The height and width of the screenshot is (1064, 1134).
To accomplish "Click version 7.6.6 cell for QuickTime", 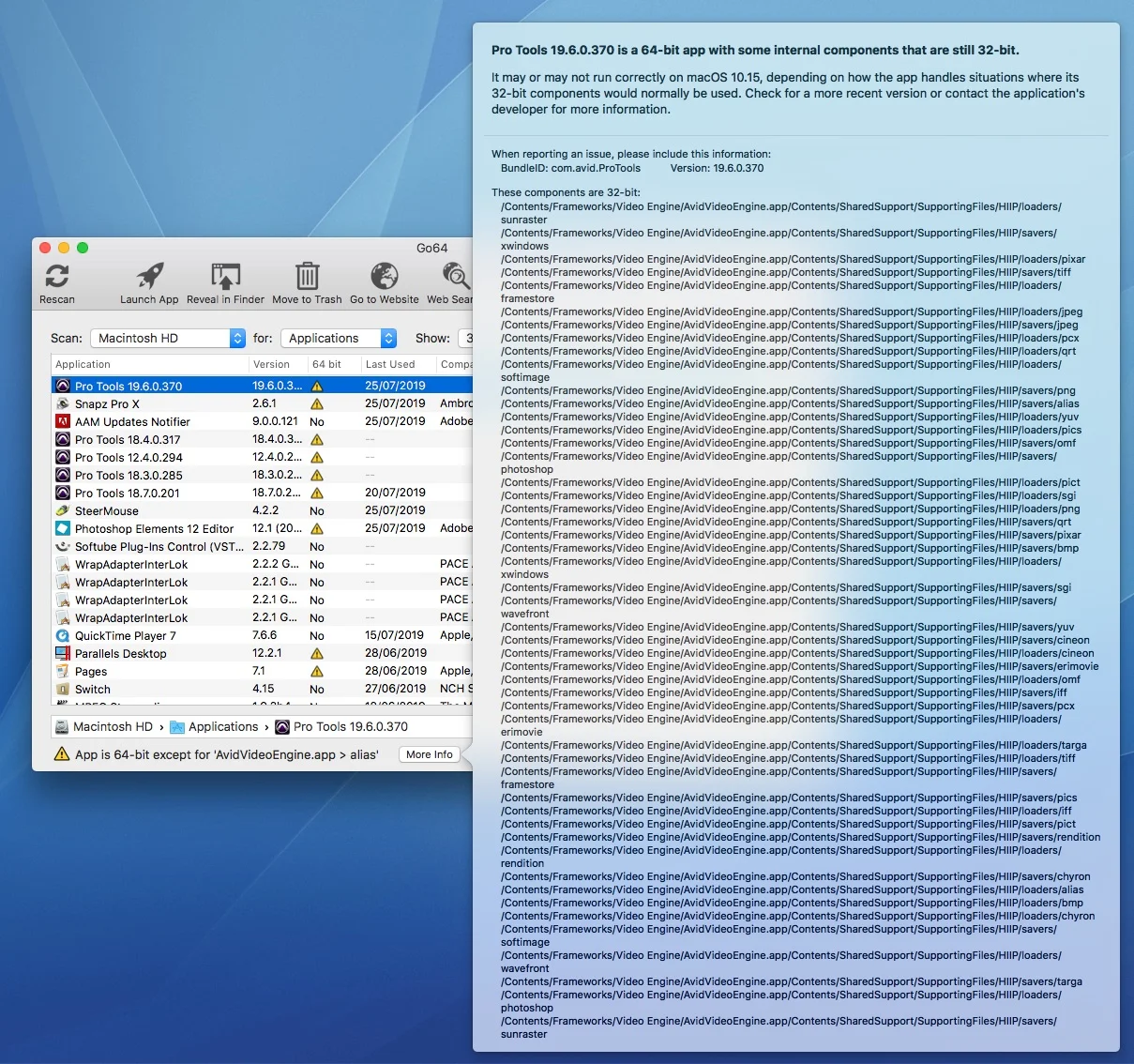I will (265, 635).
